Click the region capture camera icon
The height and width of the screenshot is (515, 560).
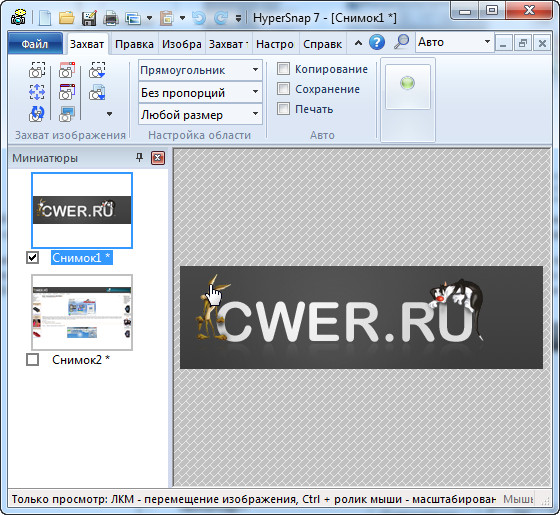pyautogui.click(x=37, y=70)
